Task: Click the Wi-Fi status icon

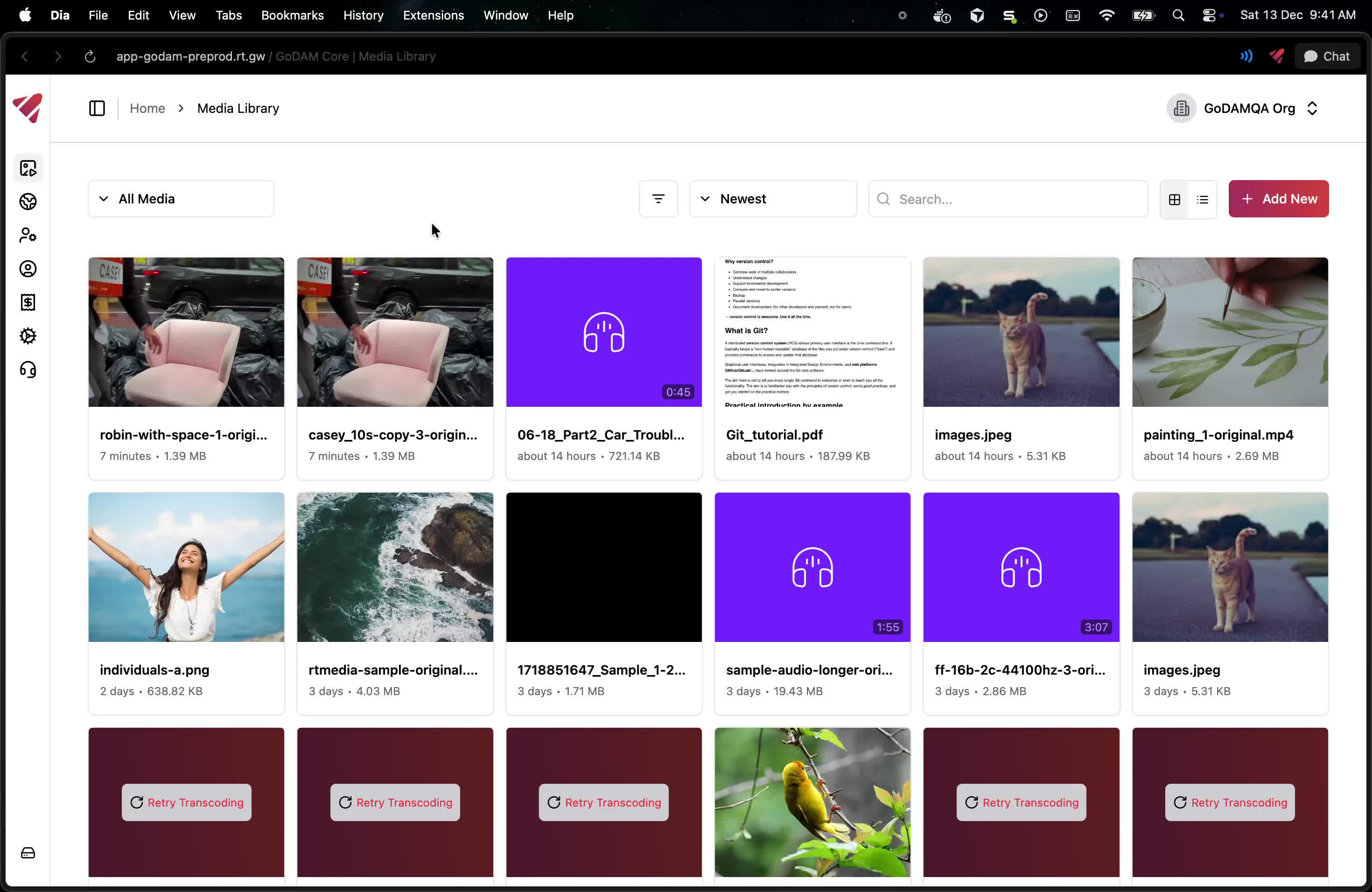Action: pos(1107,15)
